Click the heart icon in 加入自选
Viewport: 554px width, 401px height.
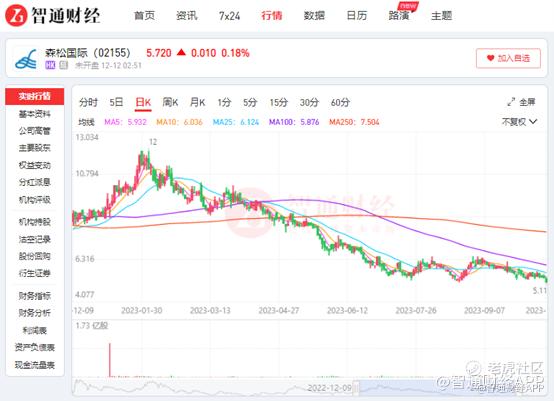(x=490, y=58)
